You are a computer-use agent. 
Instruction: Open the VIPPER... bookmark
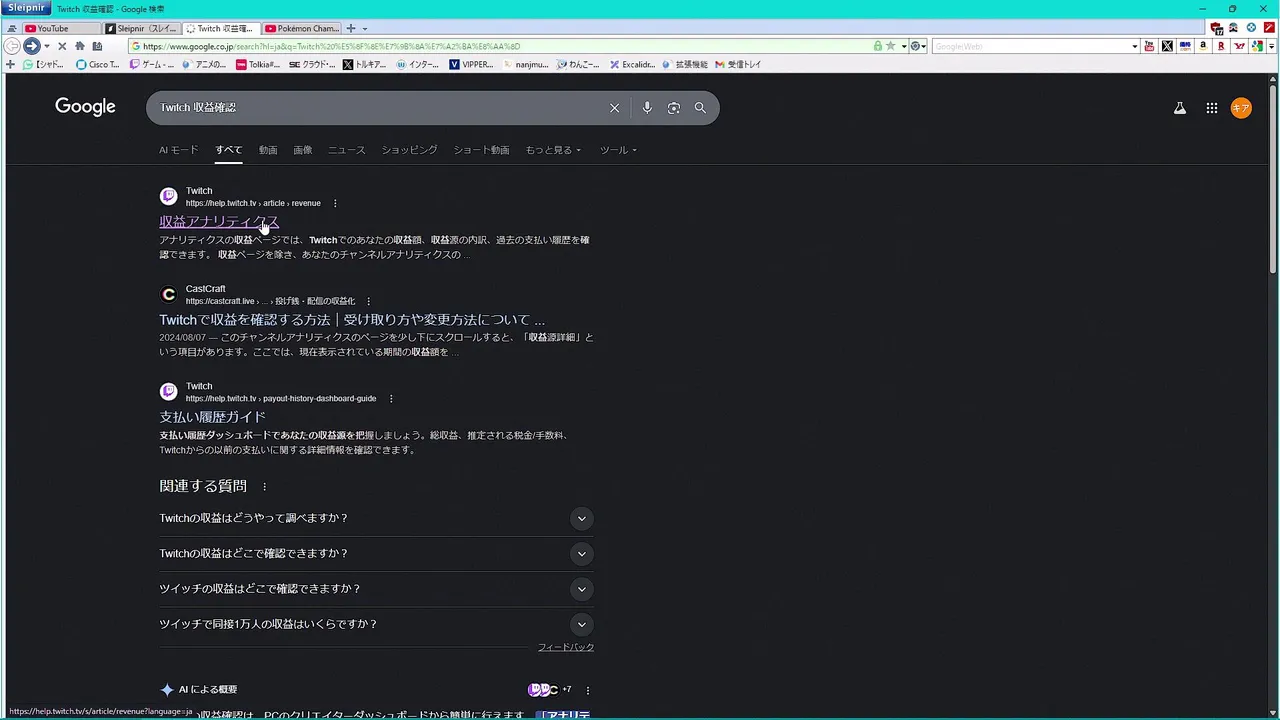click(x=471, y=64)
